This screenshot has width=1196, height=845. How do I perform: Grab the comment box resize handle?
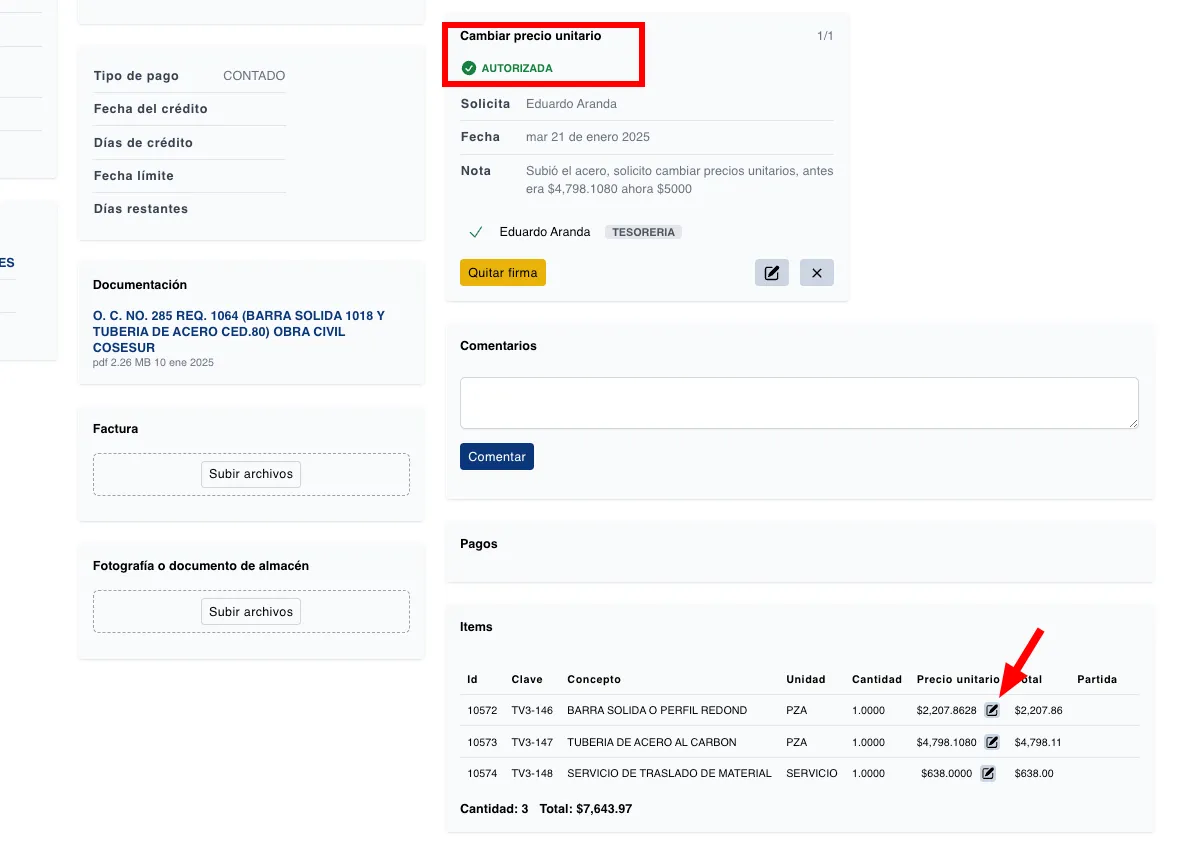coord(1133,423)
